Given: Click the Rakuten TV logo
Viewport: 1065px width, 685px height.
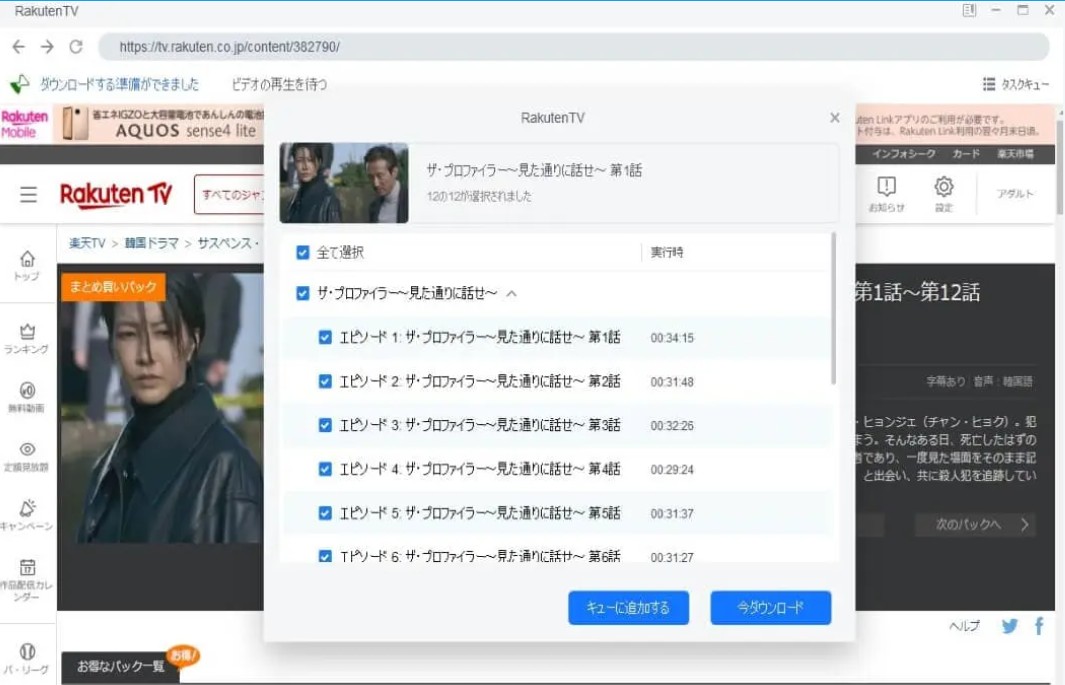Looking at the screenshot, I should [116, 194].
